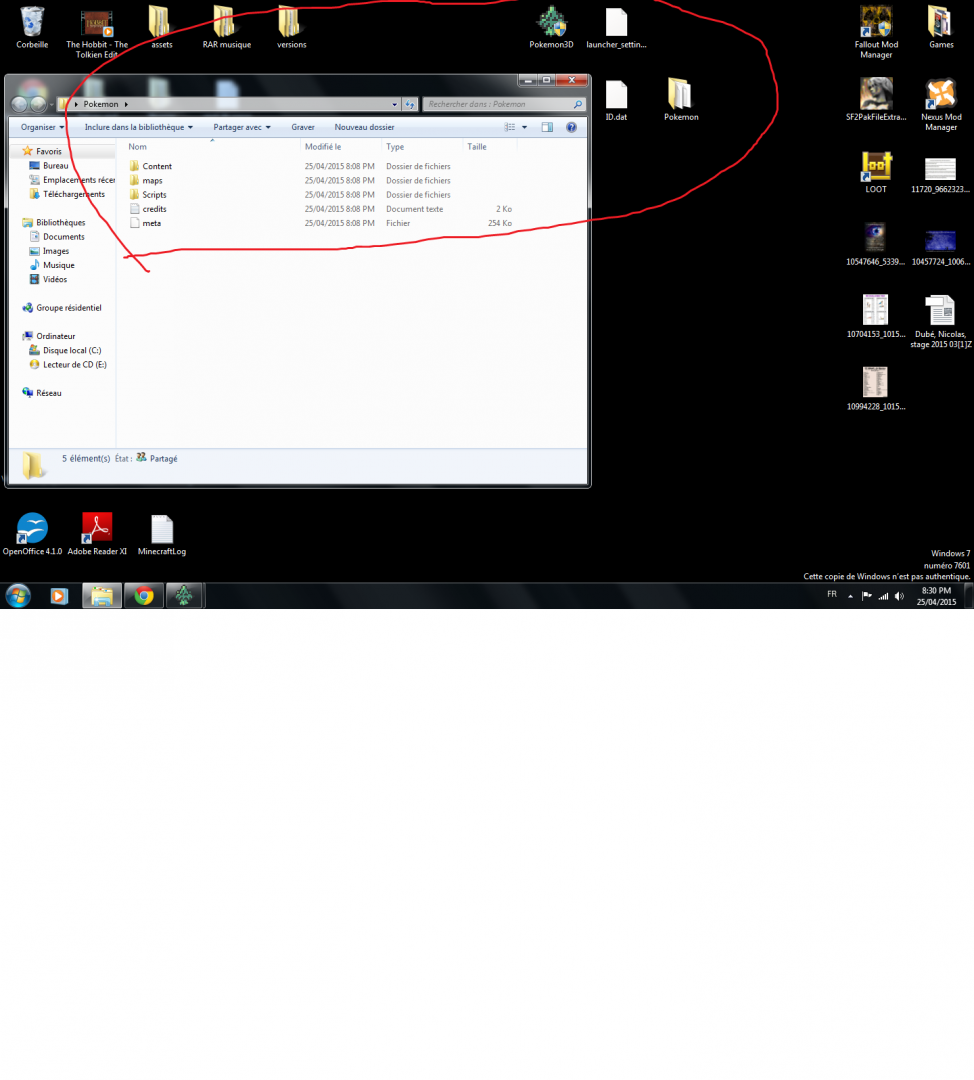974x1080 pixels.
Task: Open the Explorer help button
Action: 571,127
